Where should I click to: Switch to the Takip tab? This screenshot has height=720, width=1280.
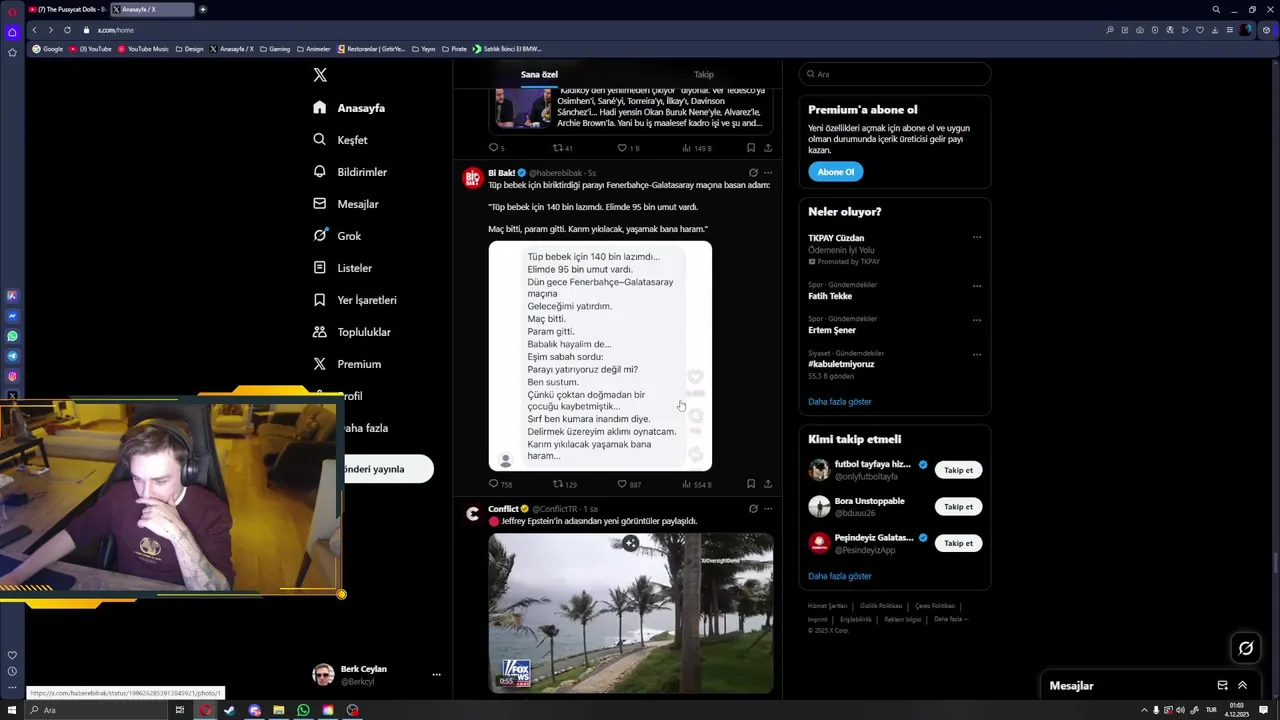pos(704,74)
